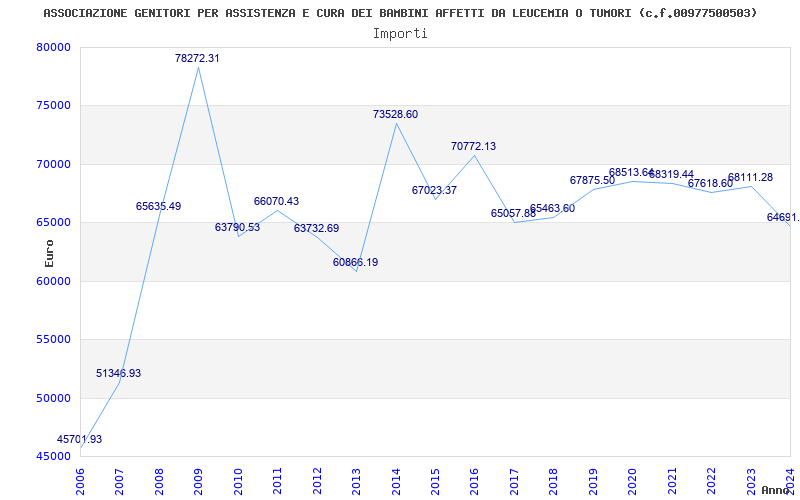Click the data label 45701.93
The image size is (800, 500).
click(x=79, y=439)
